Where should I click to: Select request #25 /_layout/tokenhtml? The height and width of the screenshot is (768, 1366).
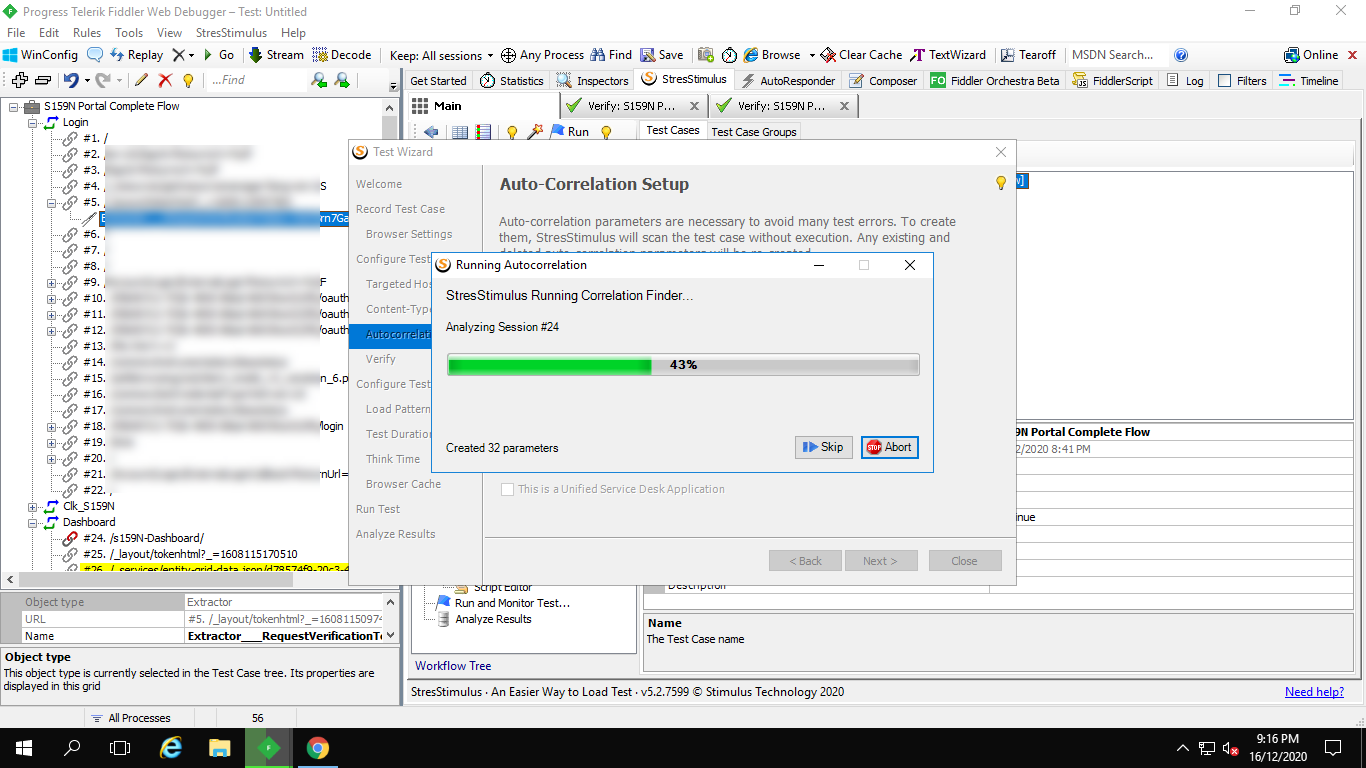coord(190,554)
